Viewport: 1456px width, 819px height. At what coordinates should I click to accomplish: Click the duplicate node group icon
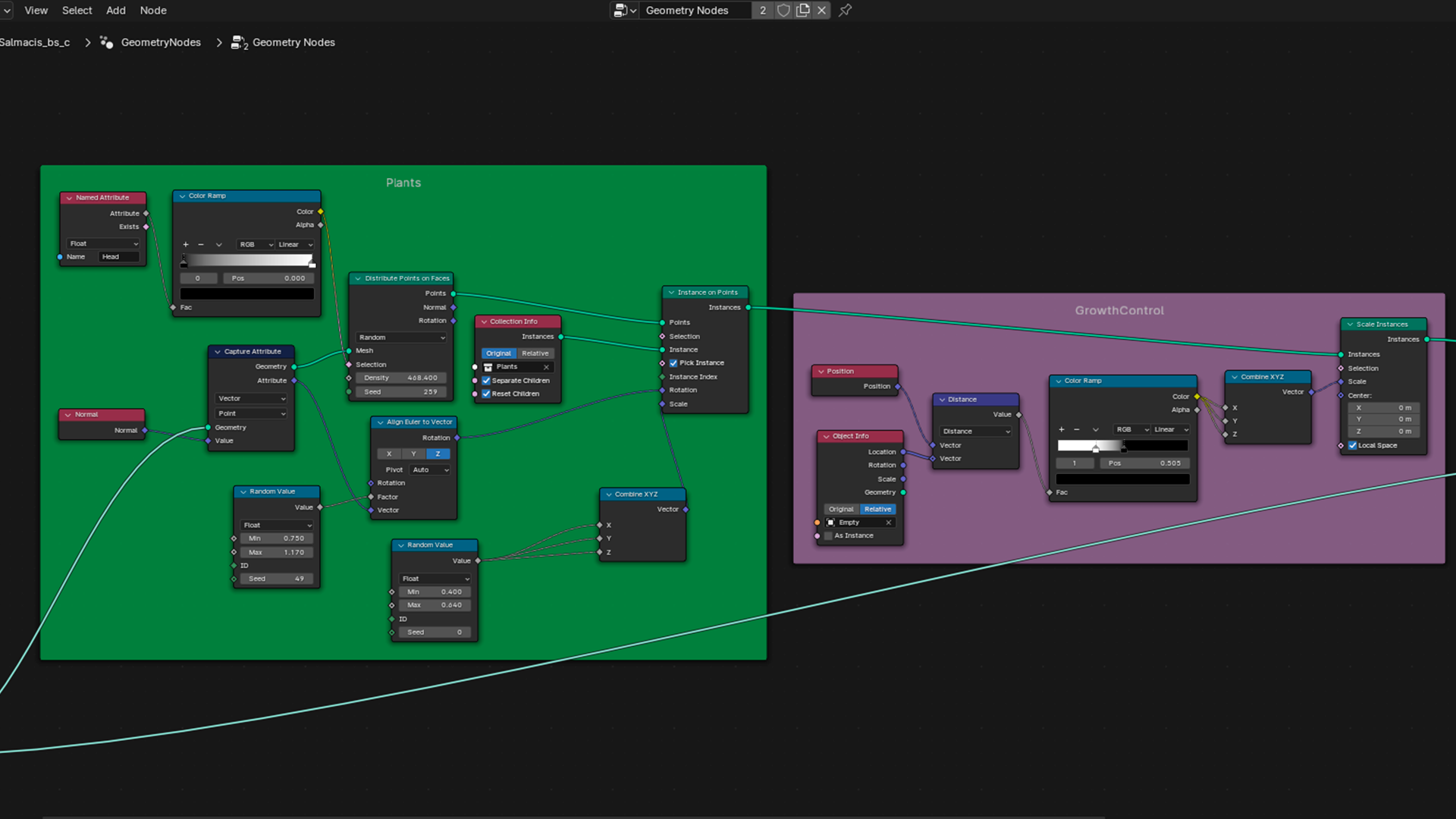(802, 11)
